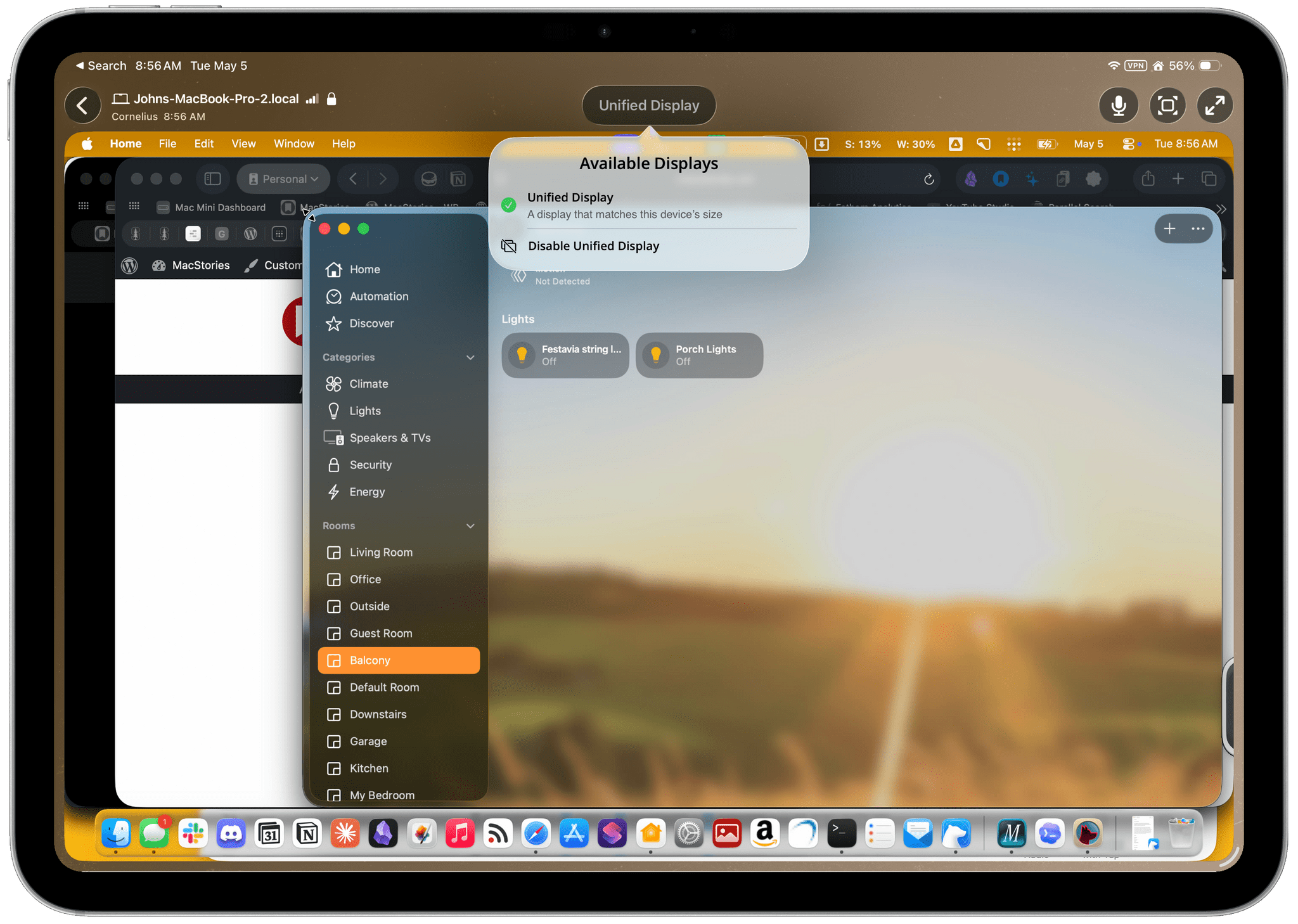Select the Climate category
The height and width of the screenshot is (924, 1298).
click(x=399, y=384)
